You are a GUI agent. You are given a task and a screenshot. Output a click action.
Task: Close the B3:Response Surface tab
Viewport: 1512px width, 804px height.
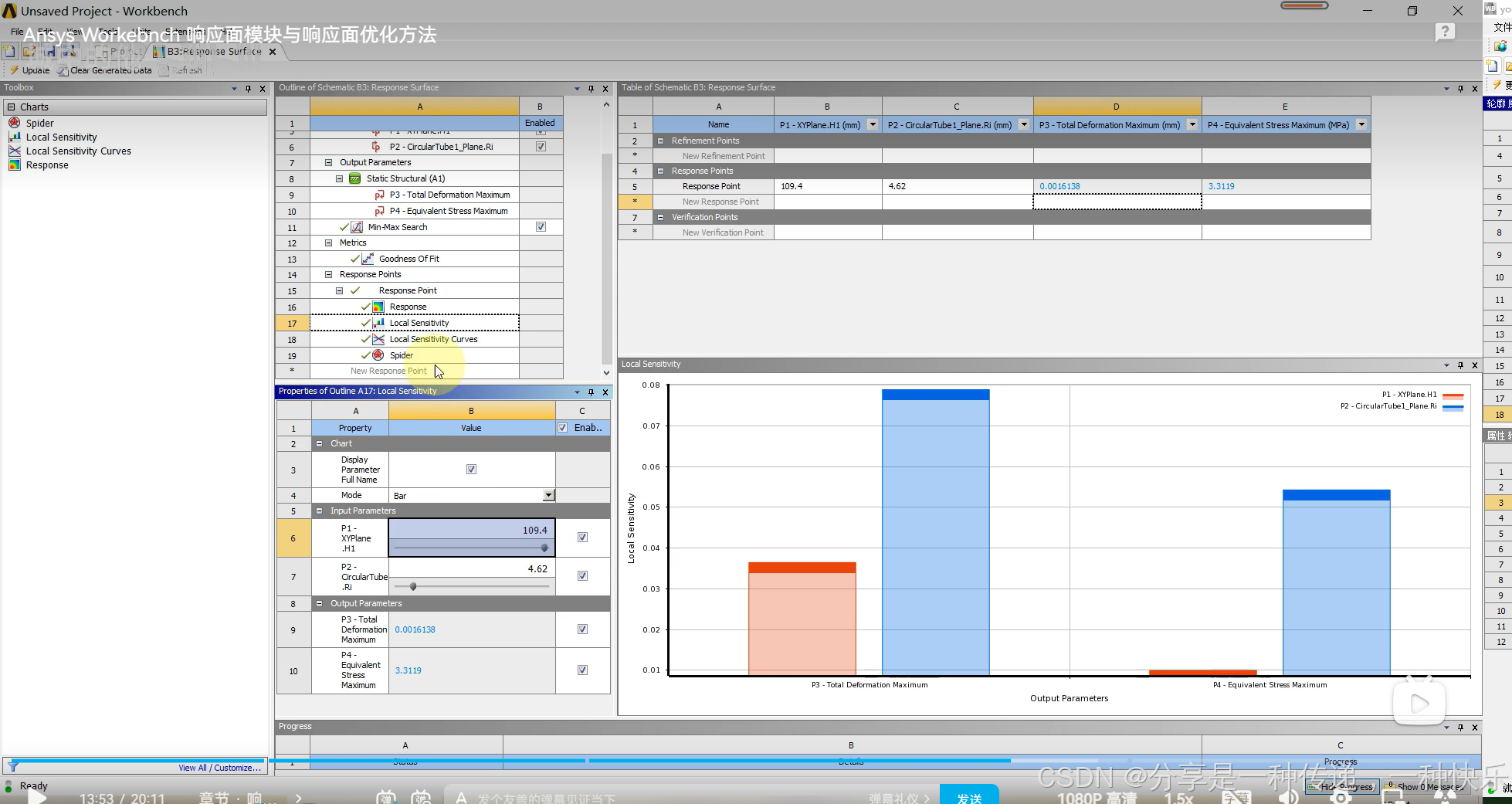273,52
